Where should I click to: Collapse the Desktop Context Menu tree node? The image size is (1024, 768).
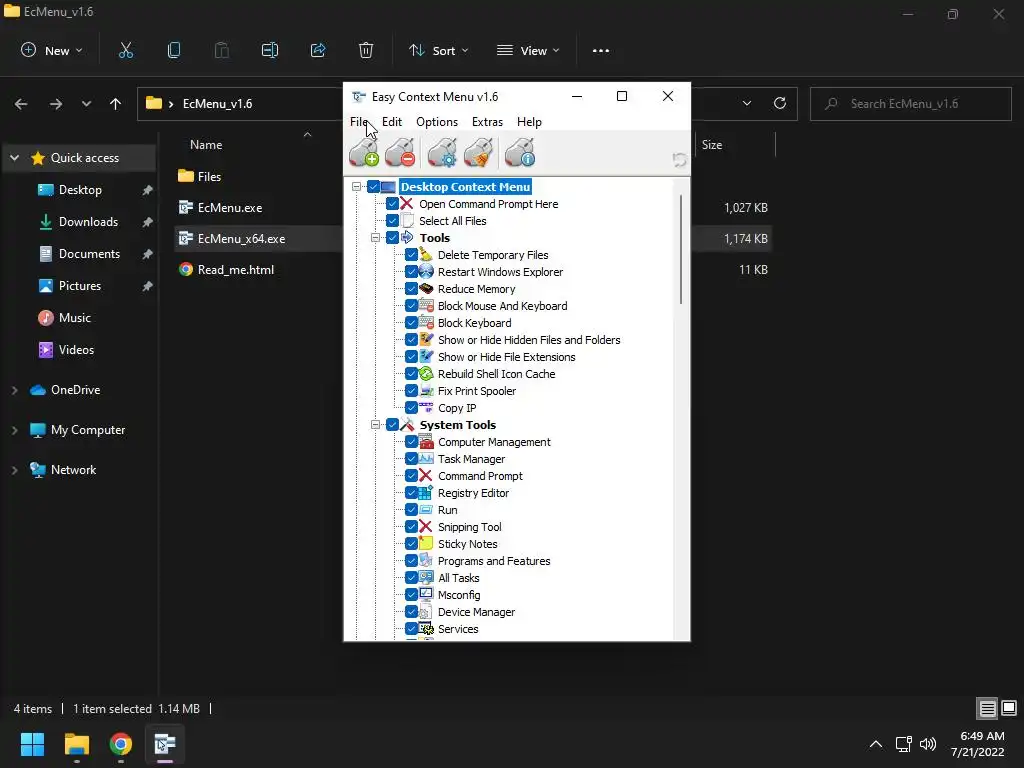point(357,187)
